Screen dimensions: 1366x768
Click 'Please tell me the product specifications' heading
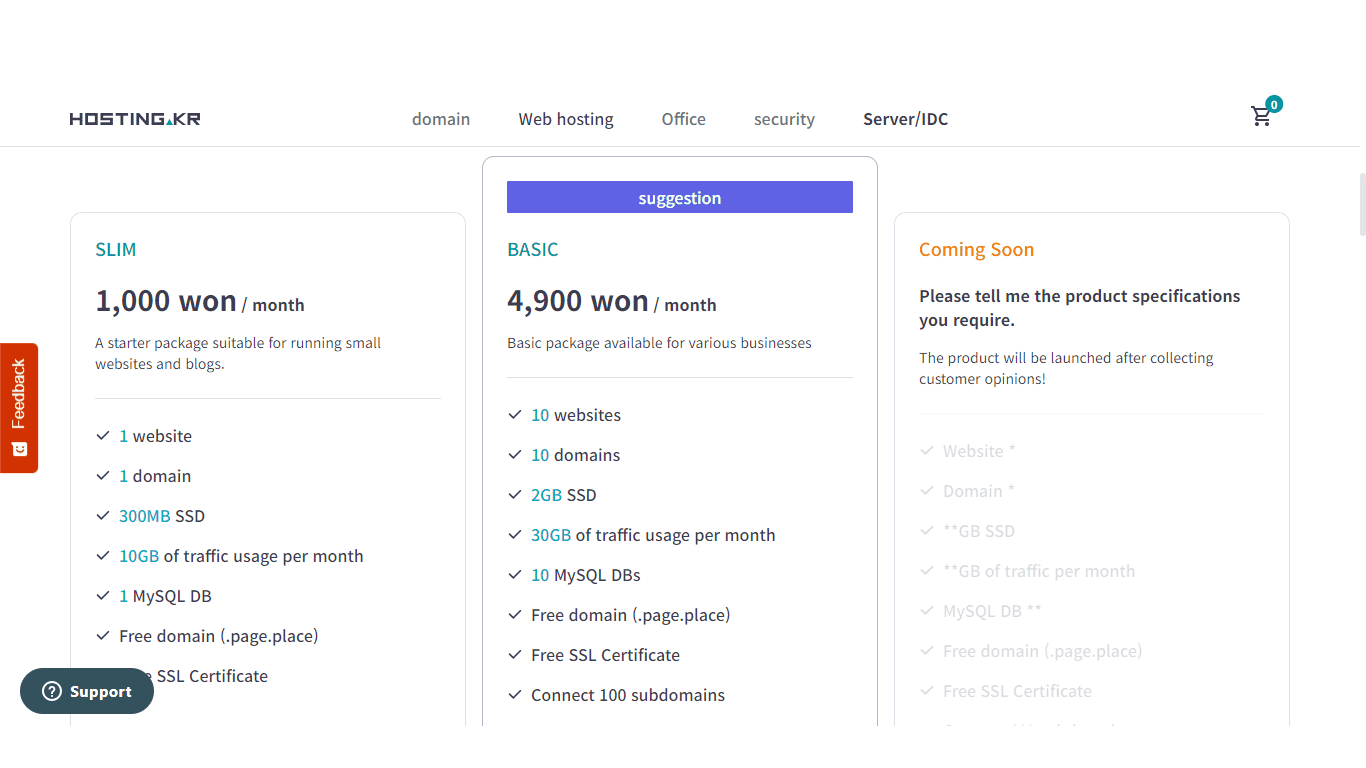pyautogui.click(x=1080, y=308)
